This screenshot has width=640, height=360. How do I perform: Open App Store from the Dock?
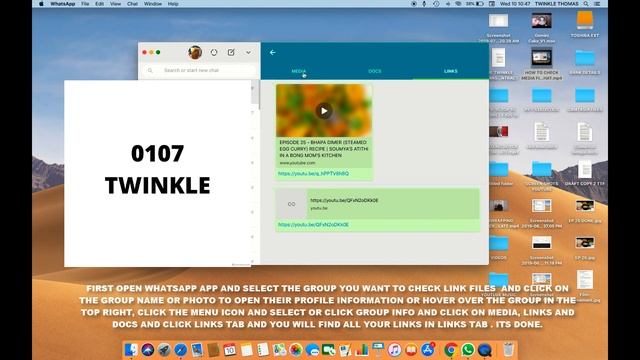pyautogui.click(x=428, y=350)
